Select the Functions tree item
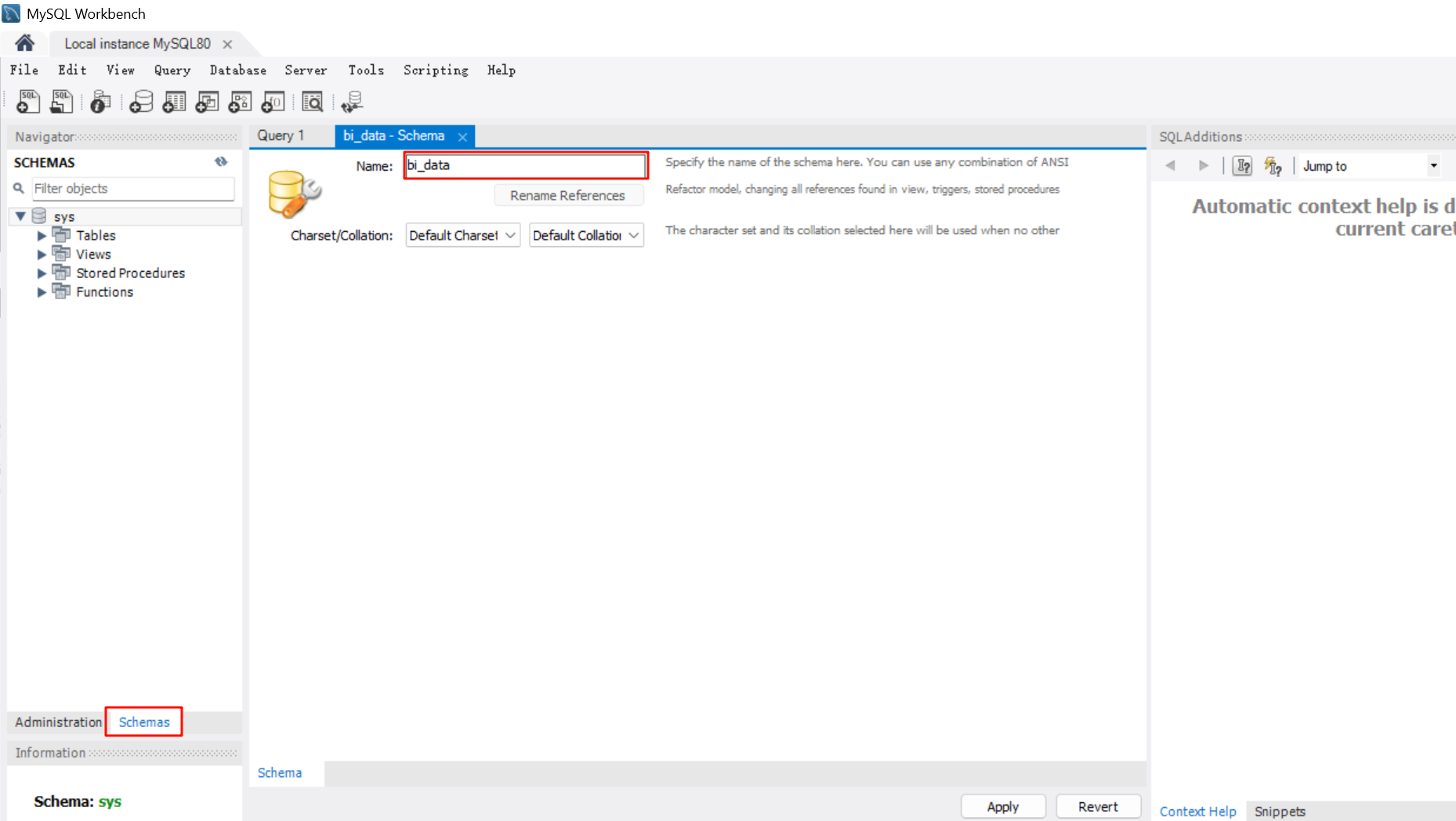 click(x=104, y=291)
